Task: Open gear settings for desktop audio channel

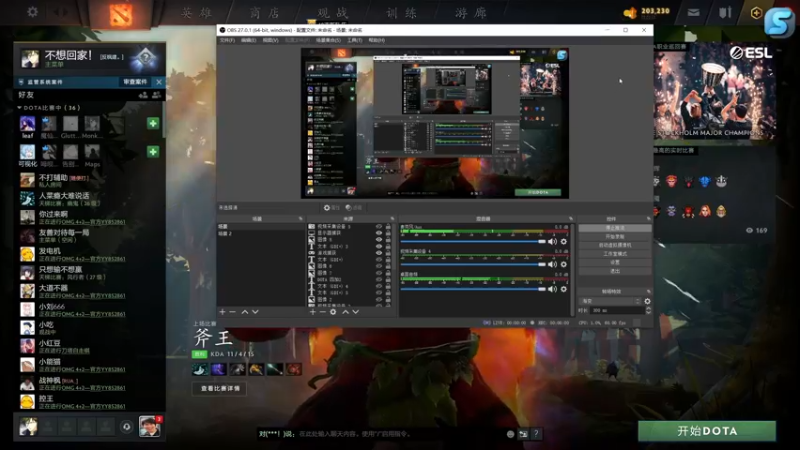Action: [x=564, y=289]
